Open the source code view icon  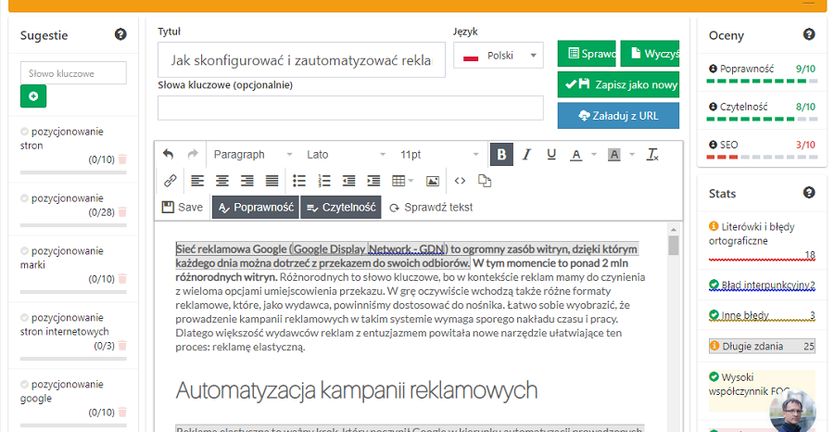[x=460, y=181]
